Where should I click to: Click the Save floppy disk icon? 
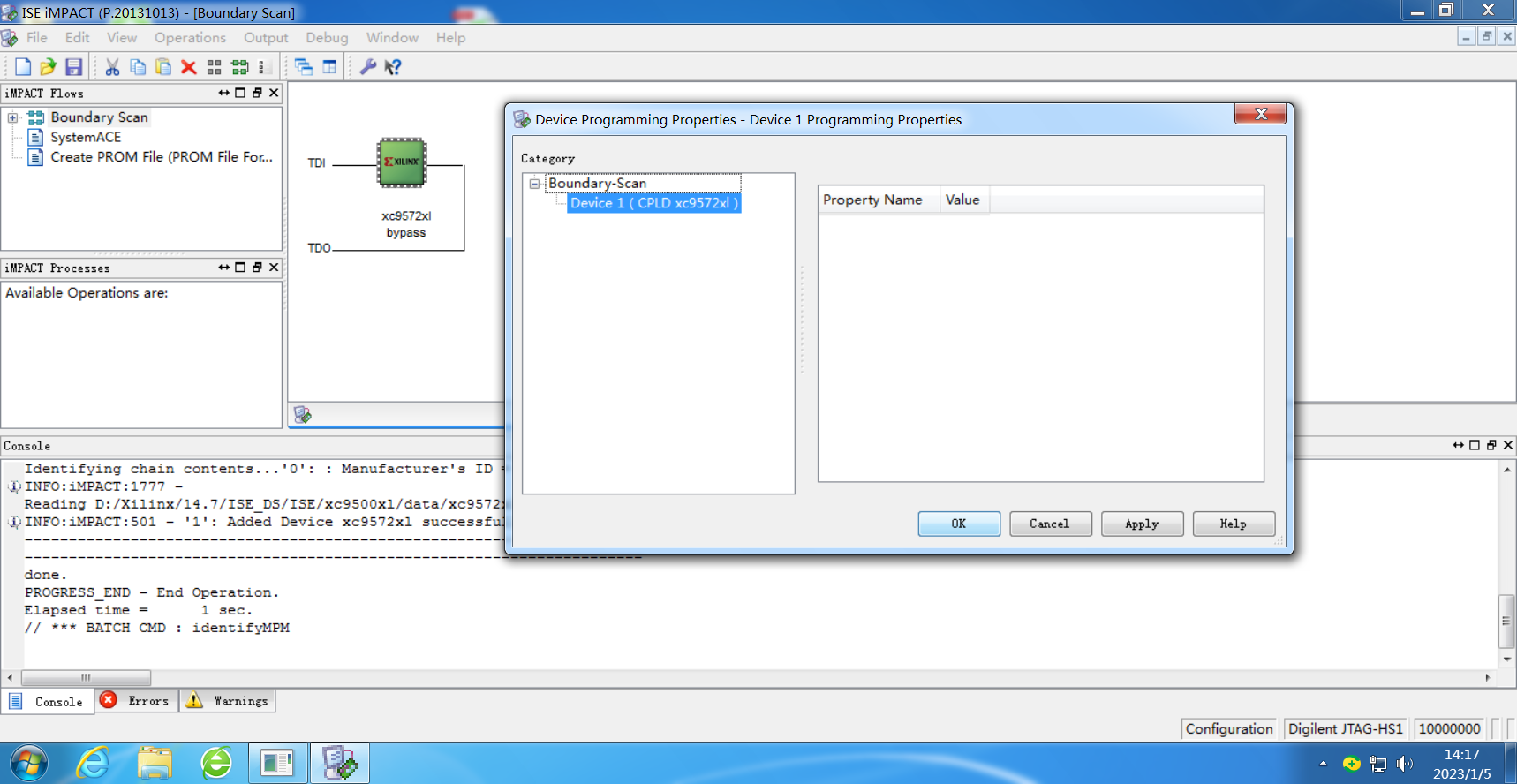[x=73, y=67]
